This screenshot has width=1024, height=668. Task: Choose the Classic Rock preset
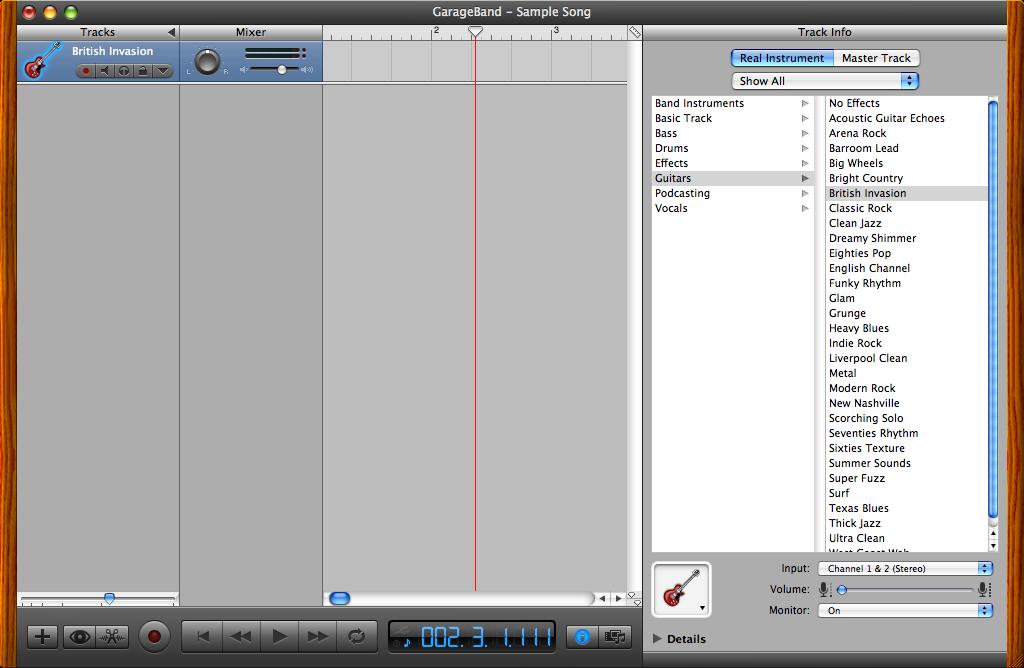pos(906,208)
